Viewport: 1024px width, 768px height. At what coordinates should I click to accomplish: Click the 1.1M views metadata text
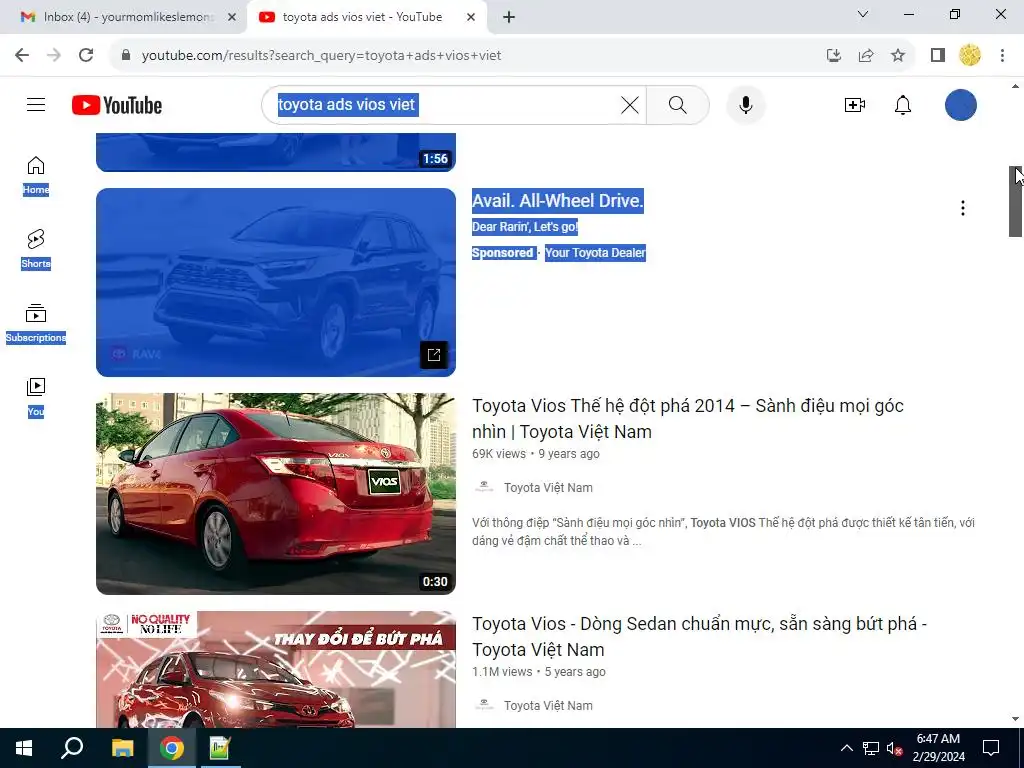502,672
